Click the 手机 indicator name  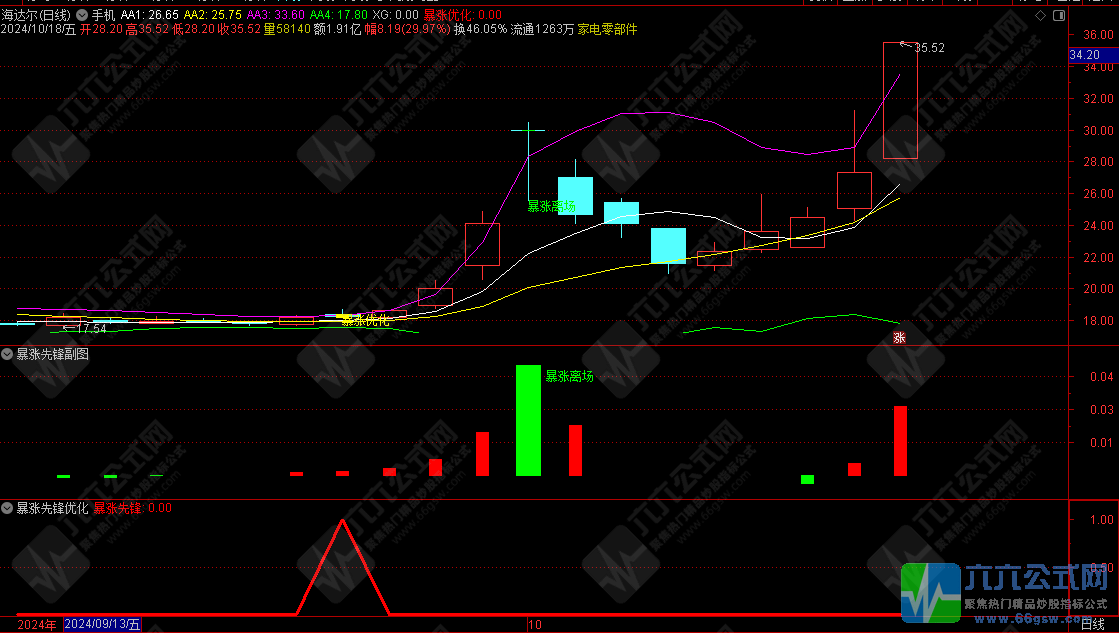103,15
